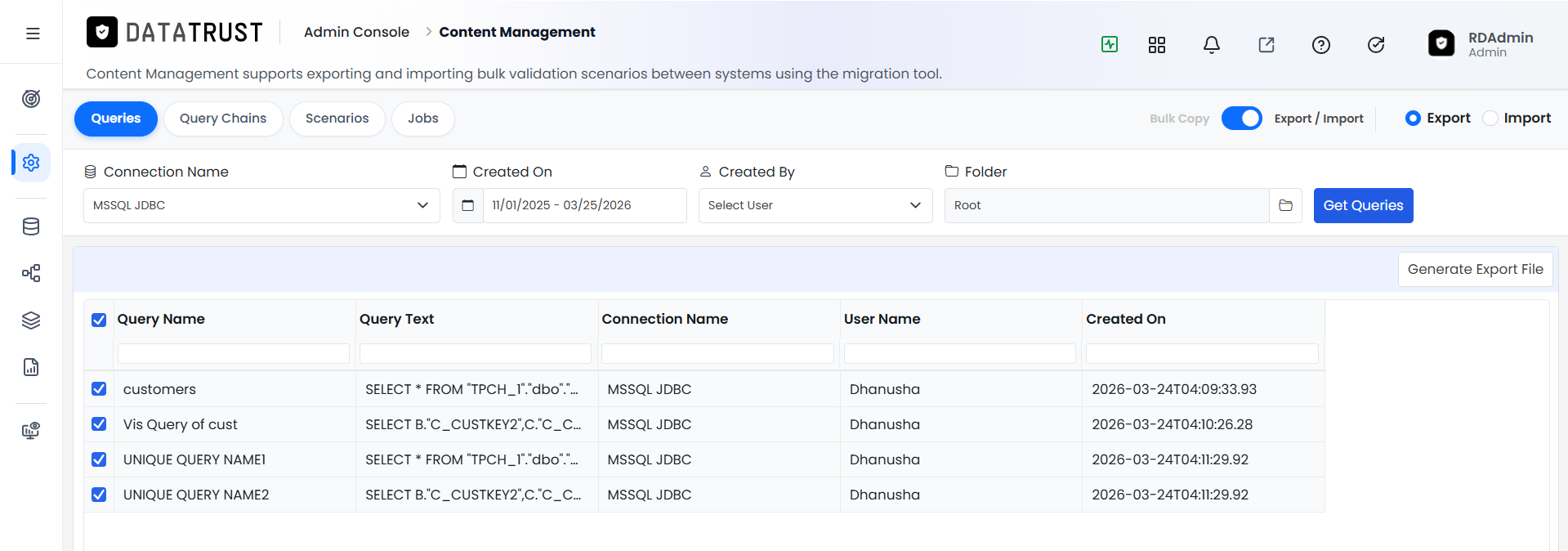Open the target dashboard sidebar icon
The height and width of the screenshot is (551, 1568).
[31, 99]
